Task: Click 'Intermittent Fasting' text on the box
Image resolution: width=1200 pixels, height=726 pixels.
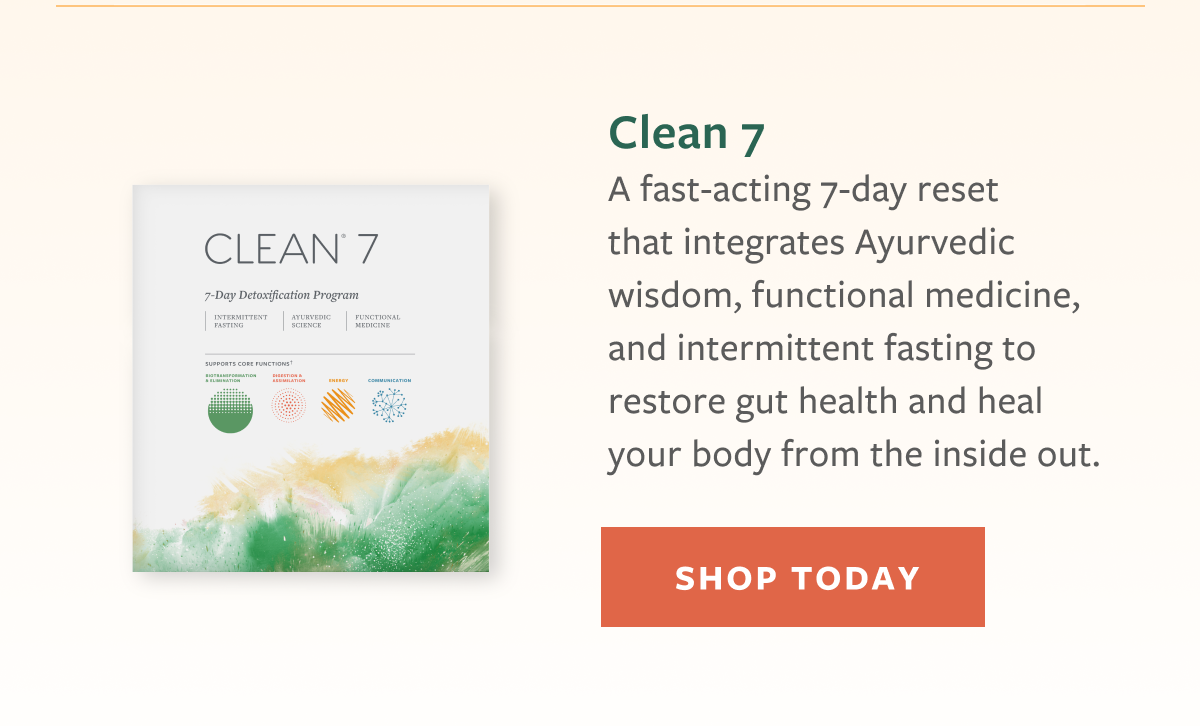Action: point(241,321)
